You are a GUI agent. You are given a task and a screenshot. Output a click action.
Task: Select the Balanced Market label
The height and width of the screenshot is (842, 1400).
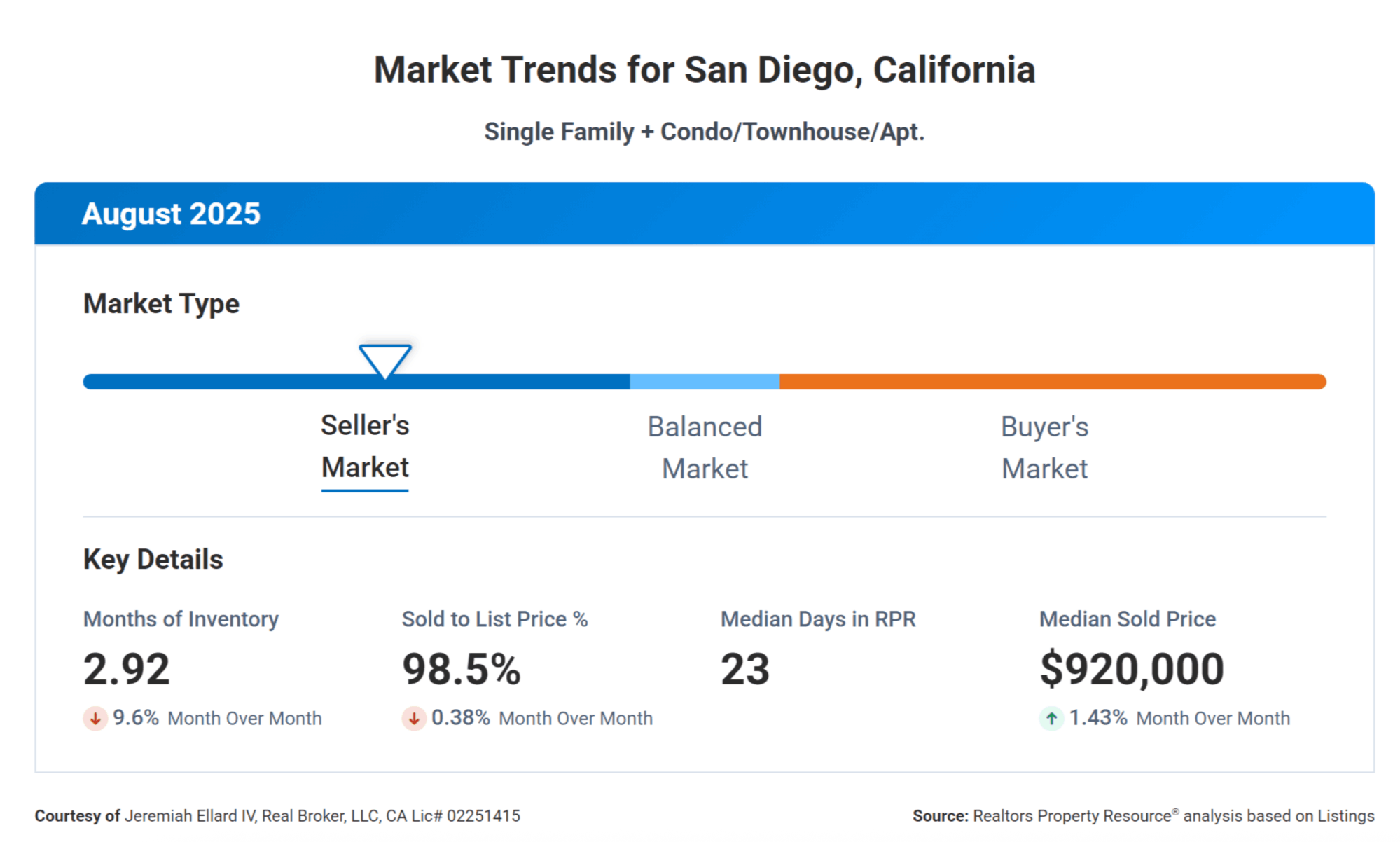click(705, 448)
